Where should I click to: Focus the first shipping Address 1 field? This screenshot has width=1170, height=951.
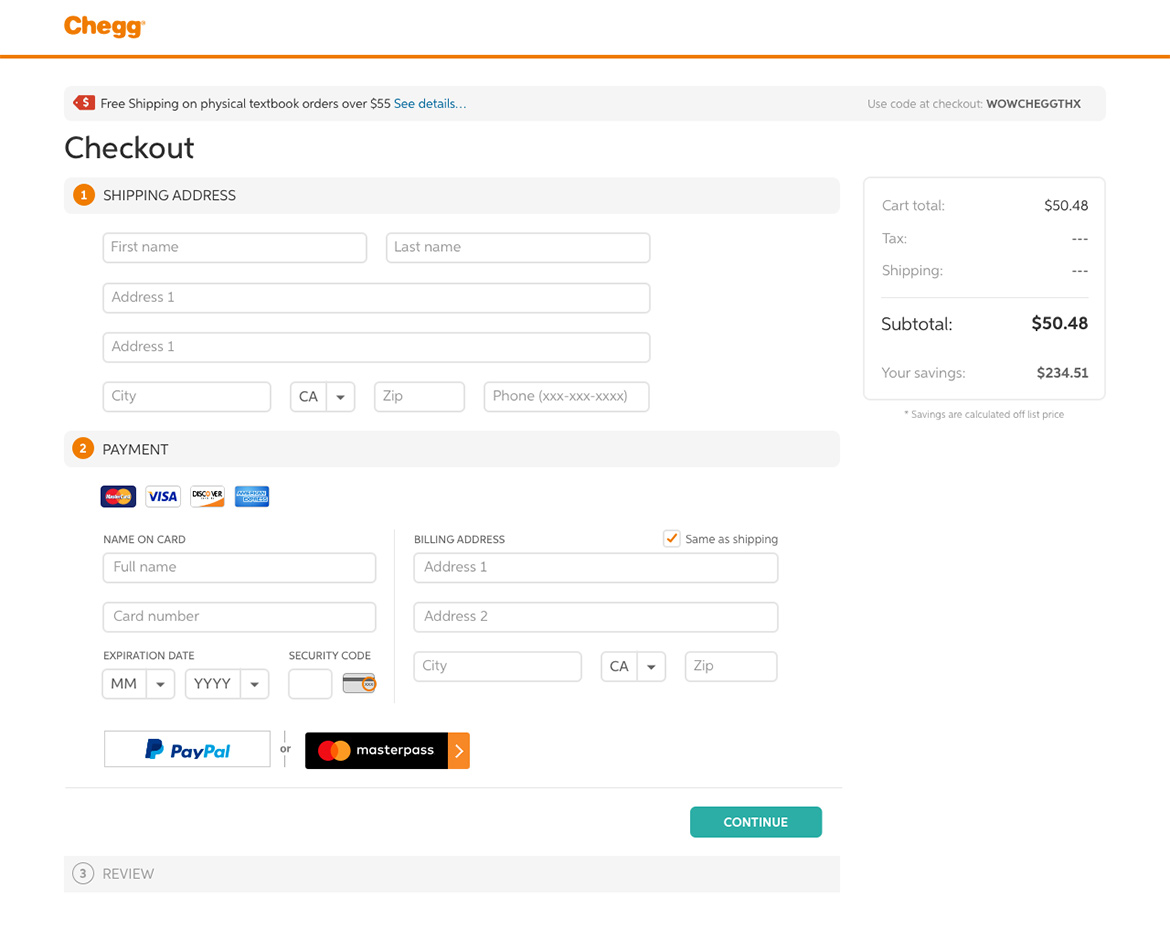click(376, 298)
